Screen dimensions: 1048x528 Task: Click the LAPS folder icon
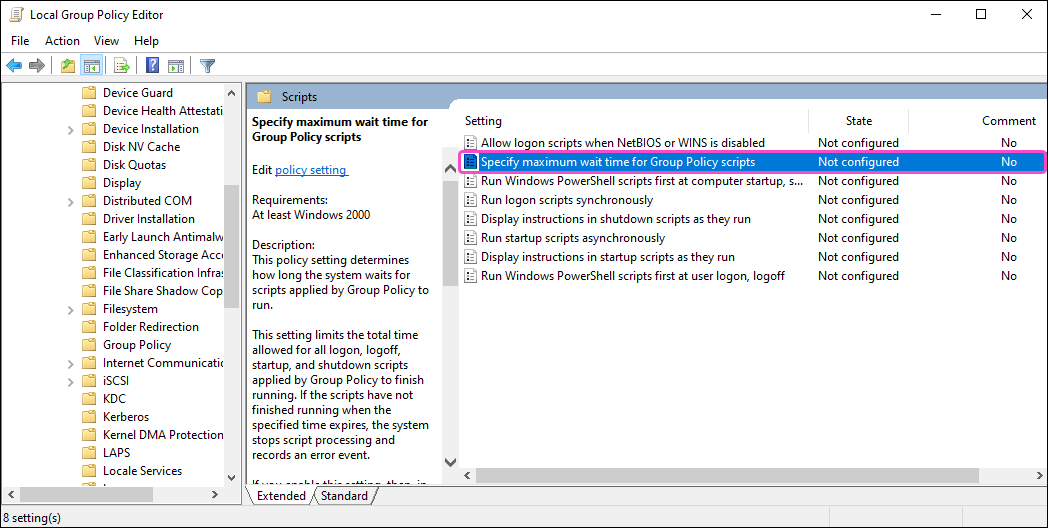89,453
